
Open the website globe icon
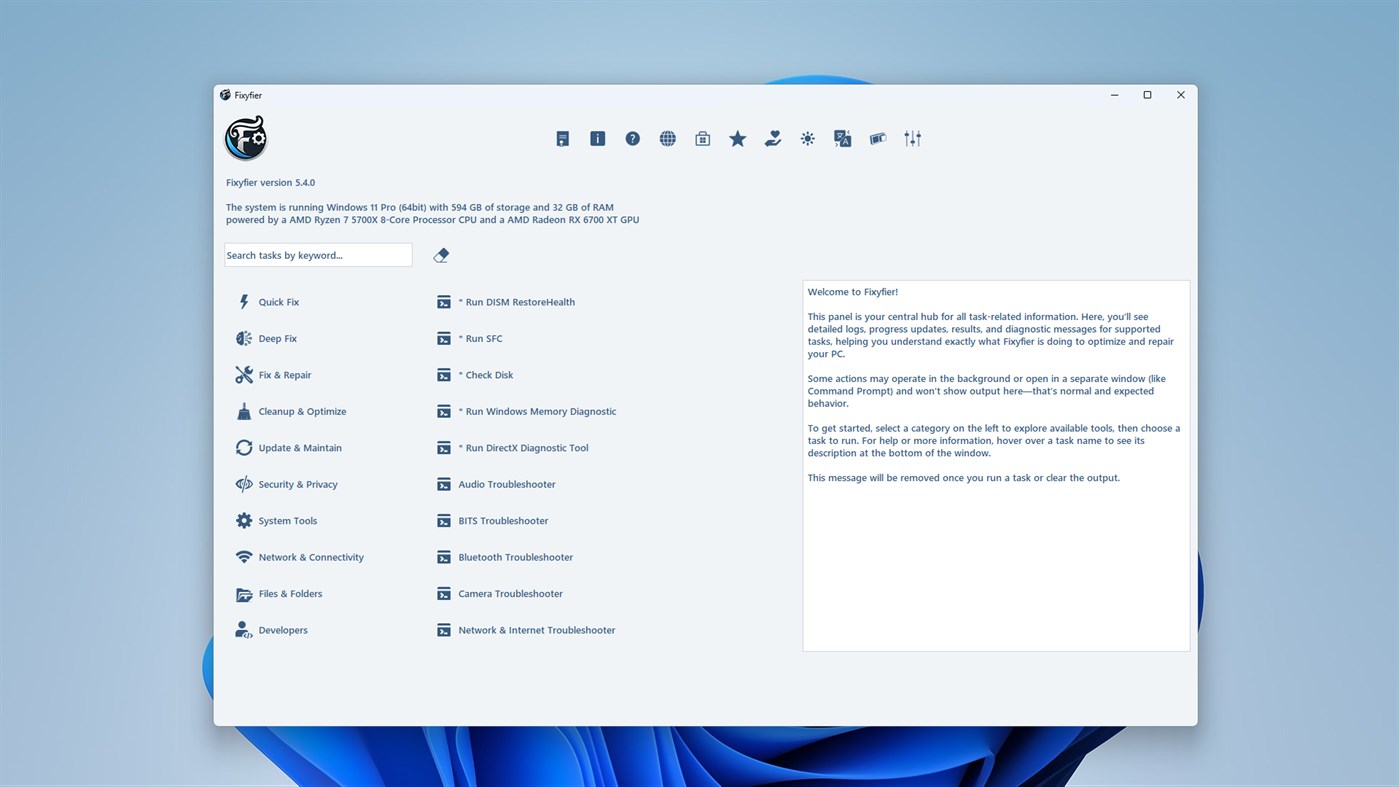[x=668, y=139]
